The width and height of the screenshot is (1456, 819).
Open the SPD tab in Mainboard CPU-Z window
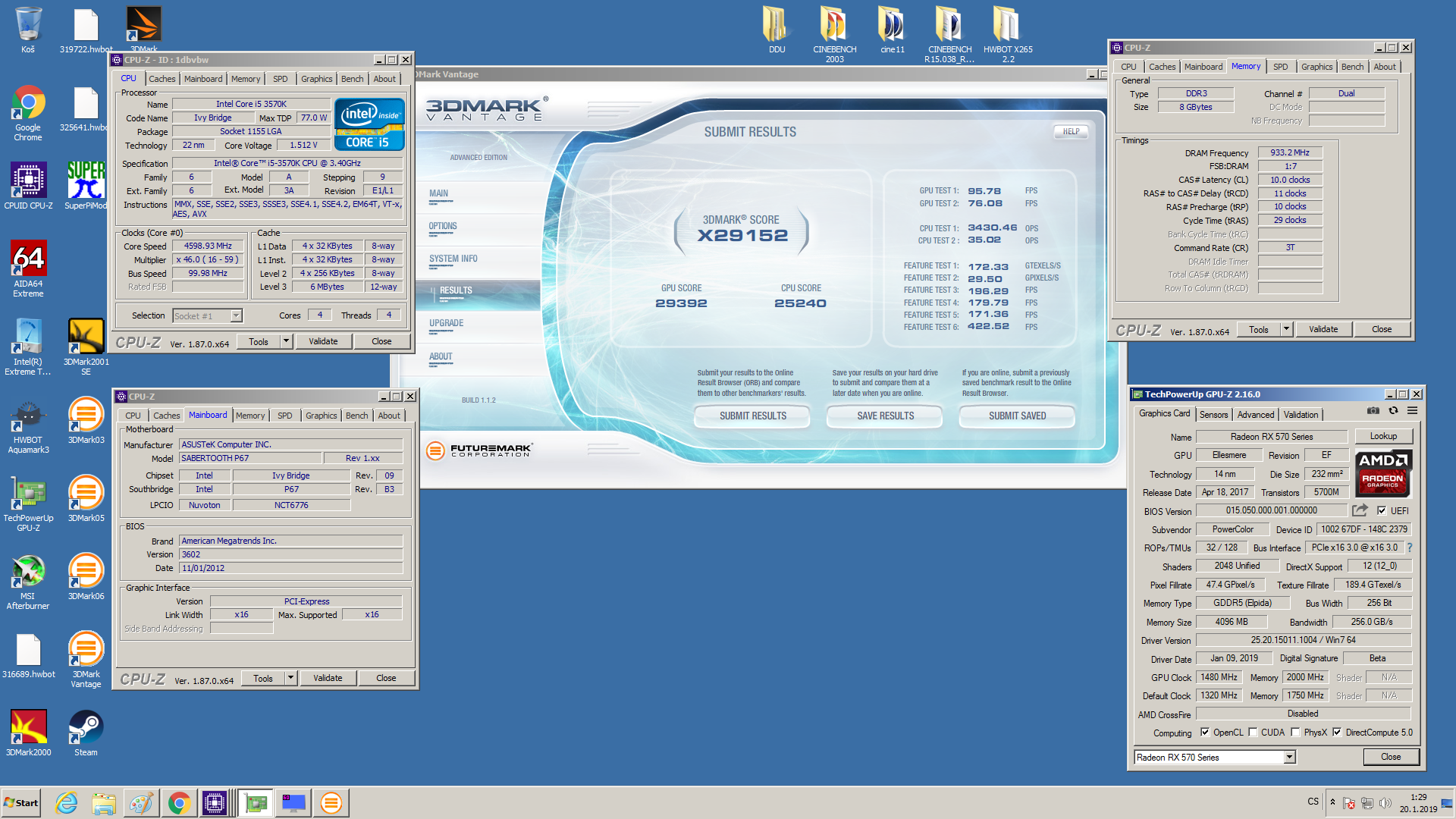click(284, 416)
